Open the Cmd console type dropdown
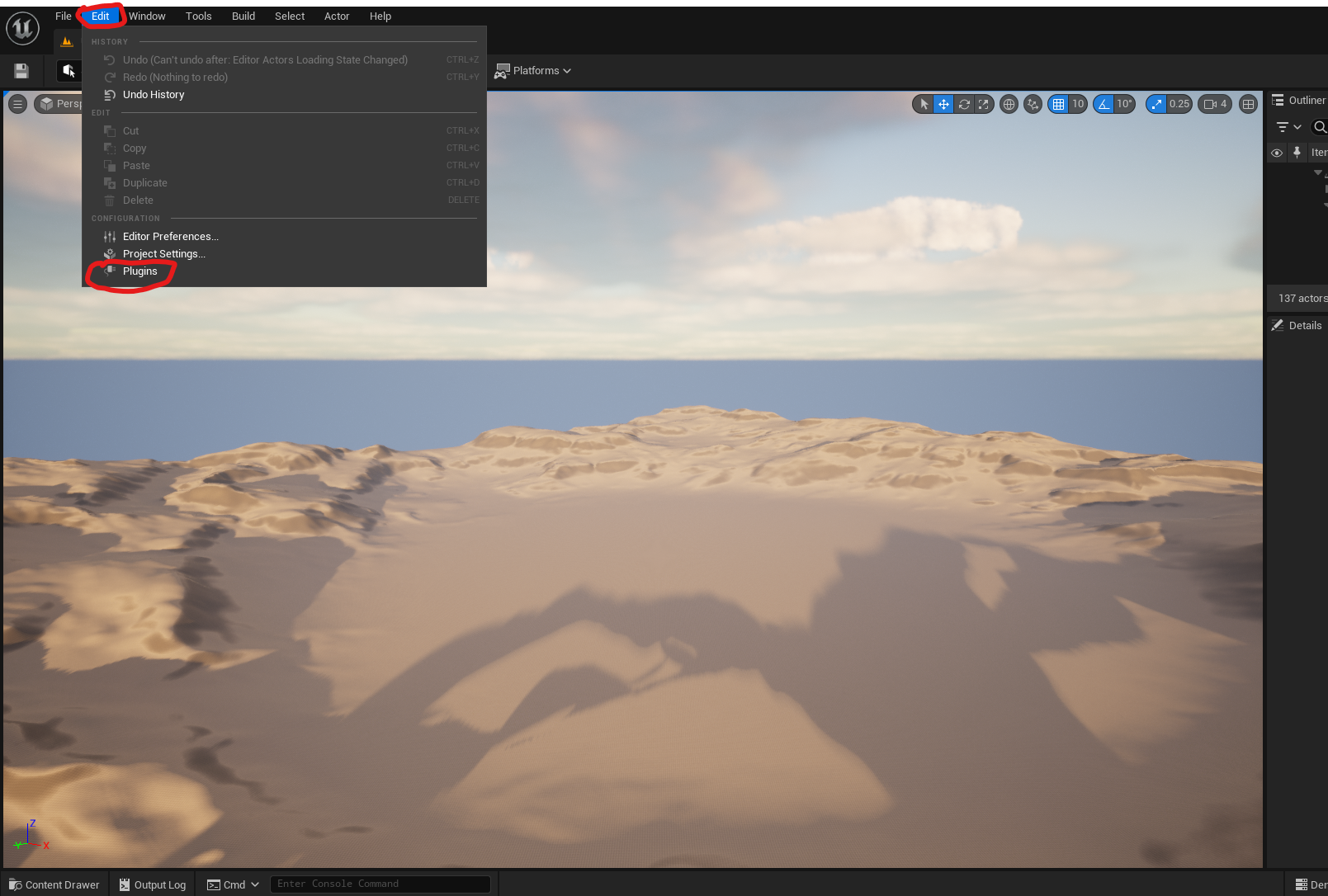 [x=234, y=884]
